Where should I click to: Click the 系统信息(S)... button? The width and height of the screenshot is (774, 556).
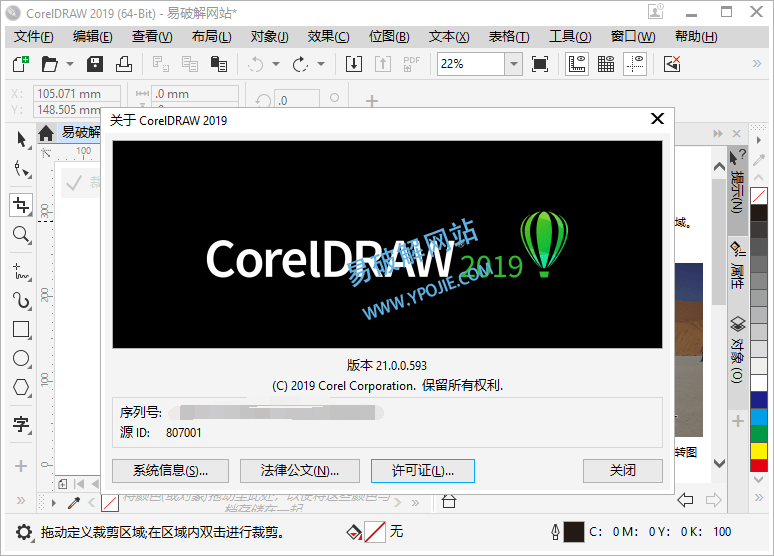170,471
